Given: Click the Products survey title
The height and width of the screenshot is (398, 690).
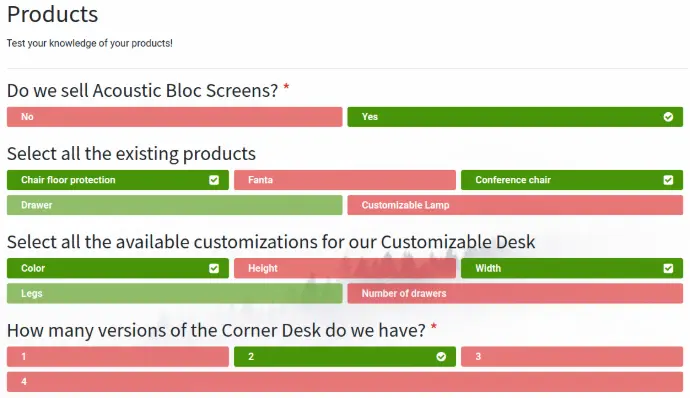Looking at the screenshot, I should coord(52,14).
